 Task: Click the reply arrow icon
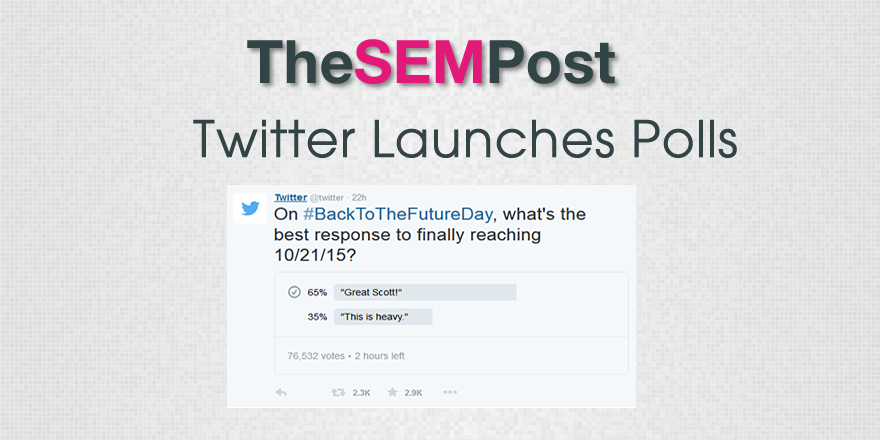click(x=281, y=393)
